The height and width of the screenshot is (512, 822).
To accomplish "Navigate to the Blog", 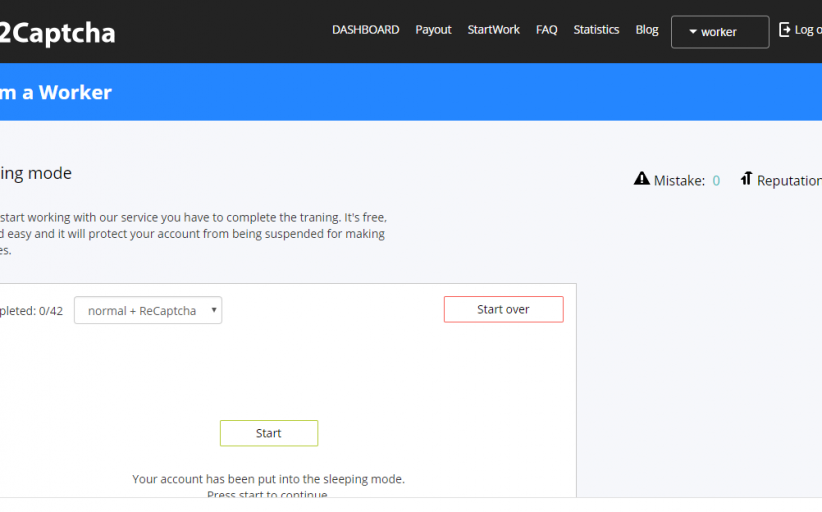I will point(647,30).
